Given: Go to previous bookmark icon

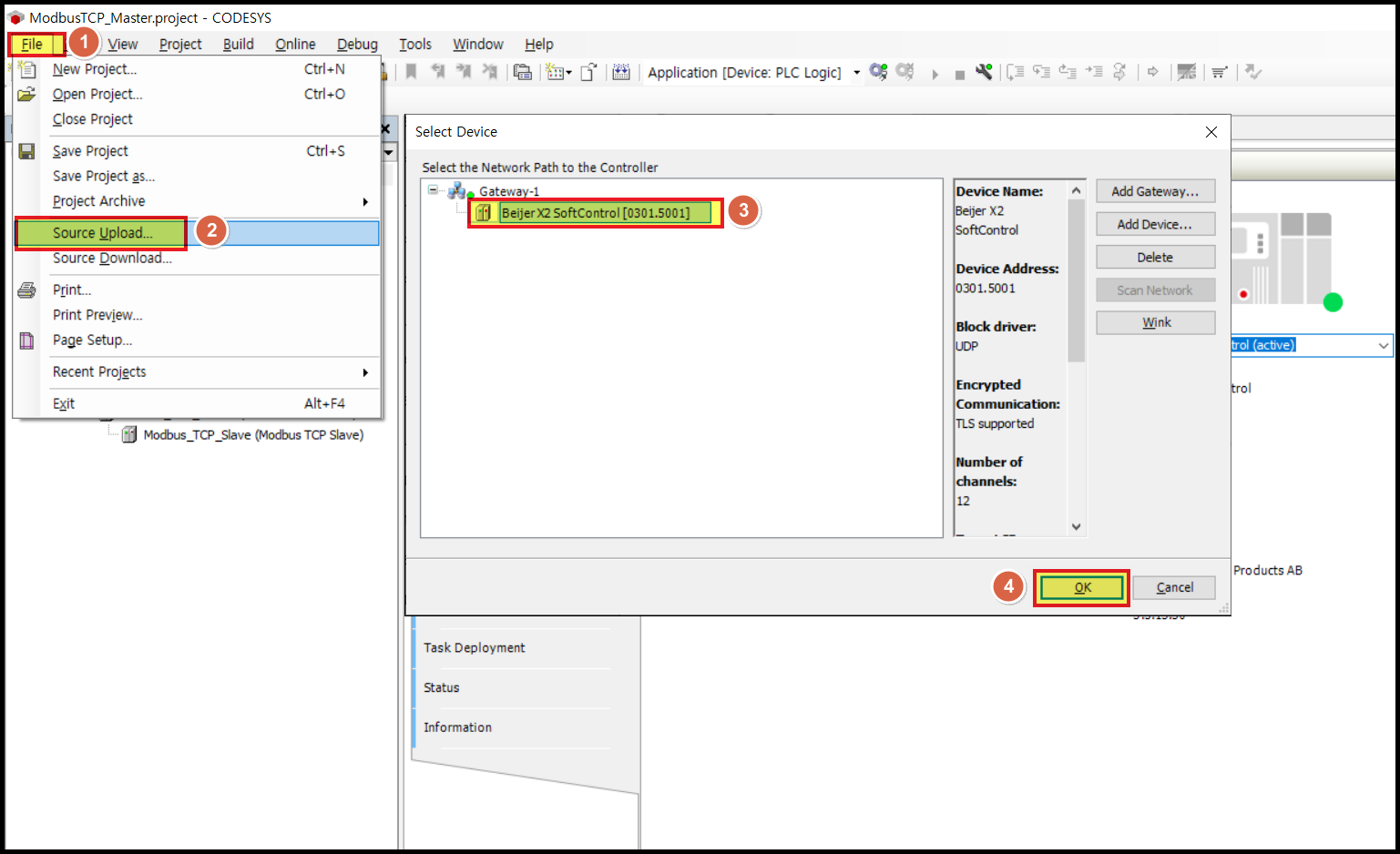Looking at the screenshot, I should [438, 72].
